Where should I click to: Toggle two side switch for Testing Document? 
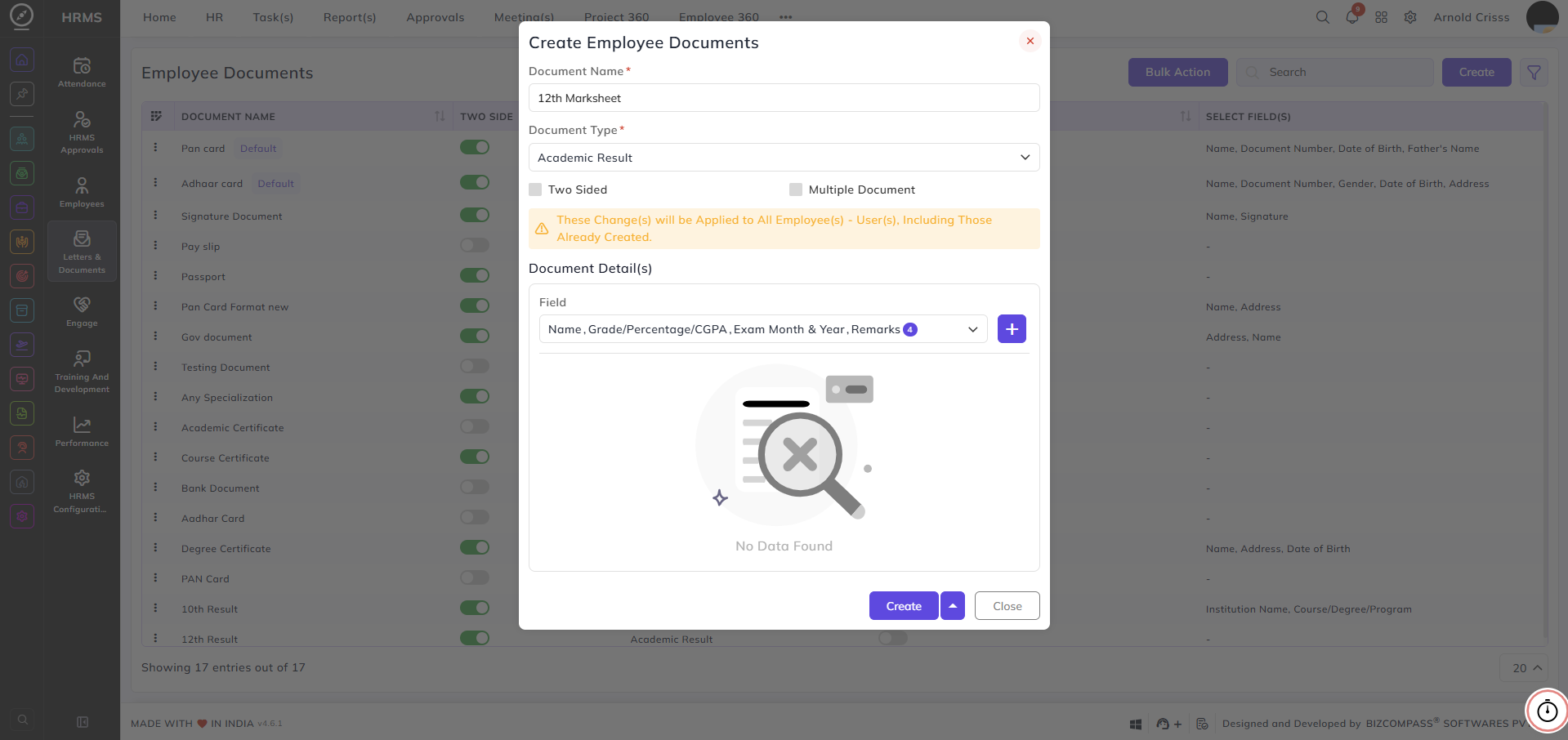pos(475,366)
